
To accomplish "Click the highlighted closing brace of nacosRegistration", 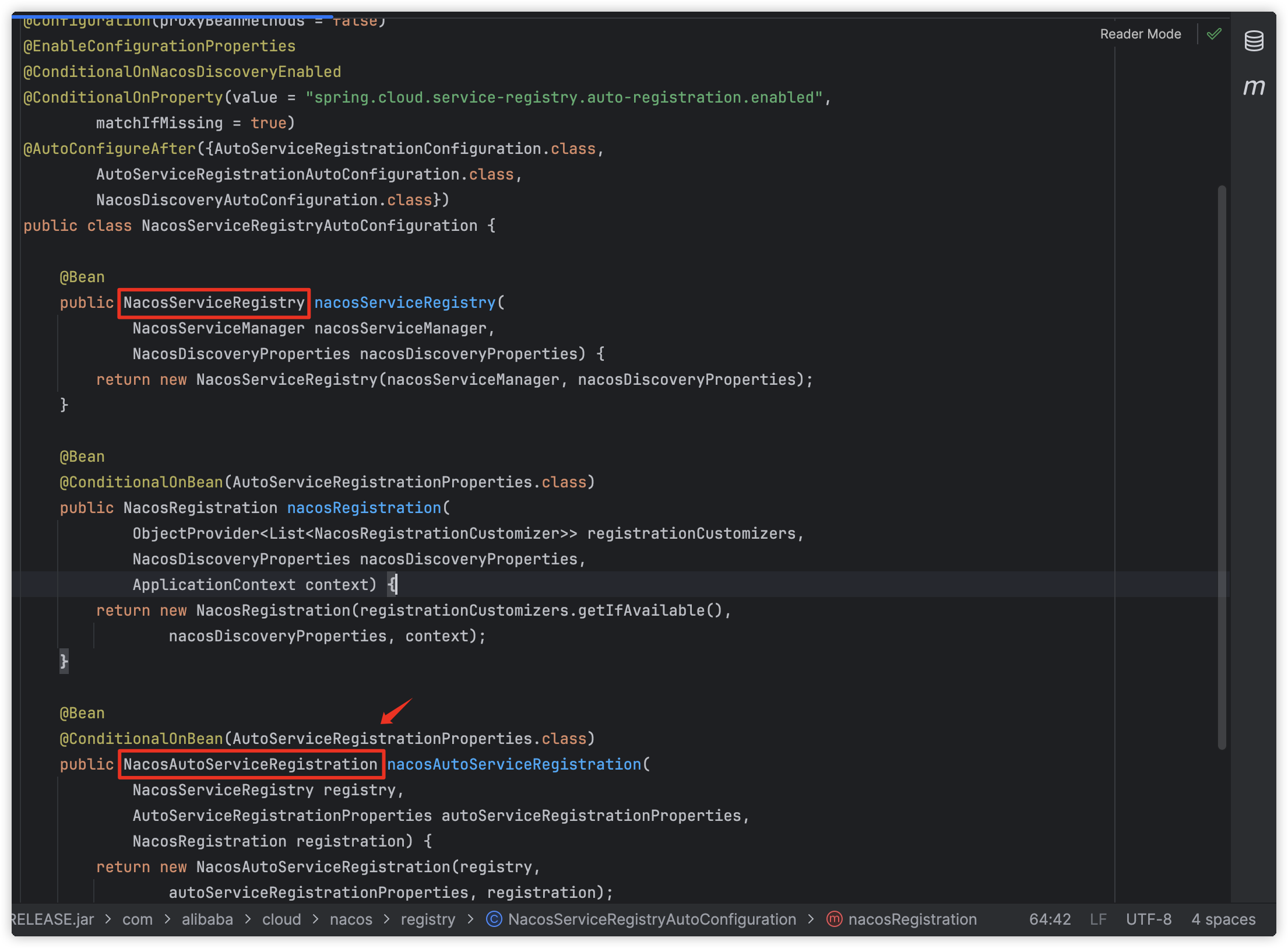I will (x=64, y=661).
